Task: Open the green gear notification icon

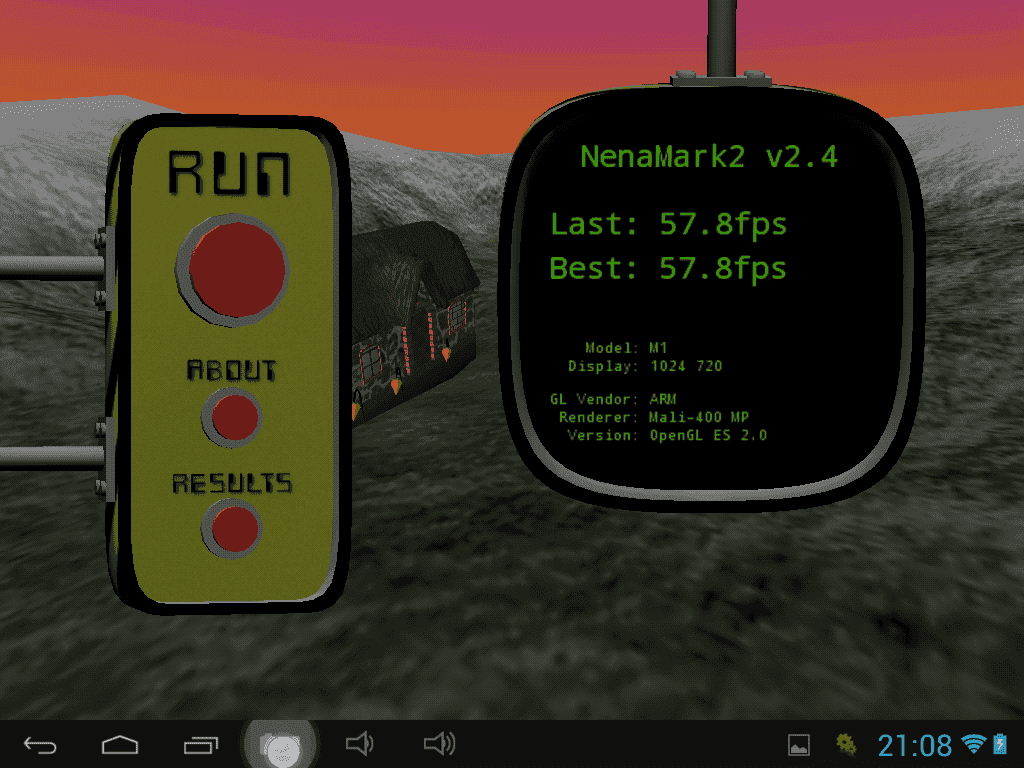Action: (x=846, y=744)
